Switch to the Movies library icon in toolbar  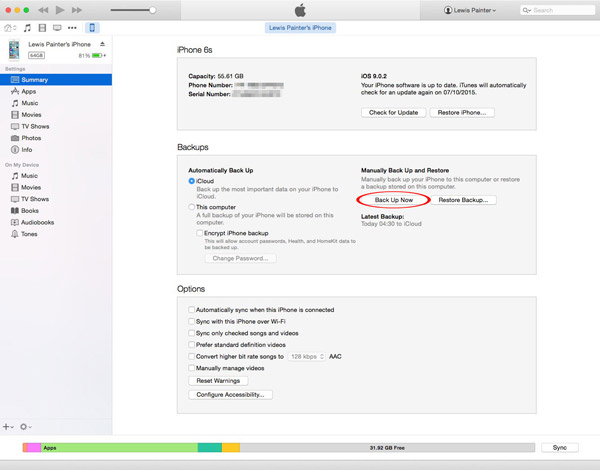(x=41, y=27)
